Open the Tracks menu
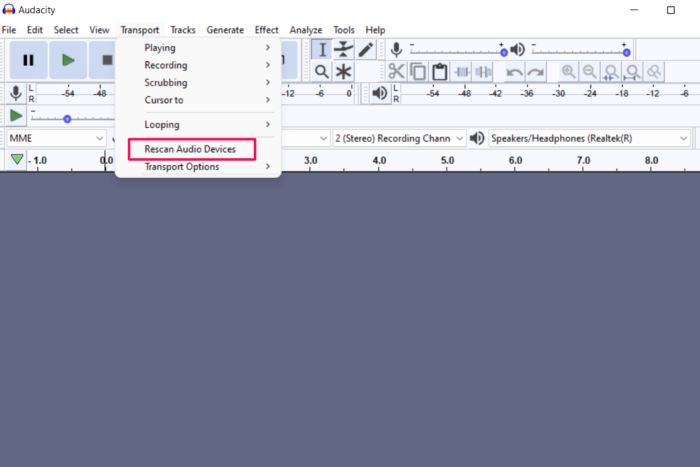The width and height of the screenshot is (700, 467). click(x=183, y=30)
